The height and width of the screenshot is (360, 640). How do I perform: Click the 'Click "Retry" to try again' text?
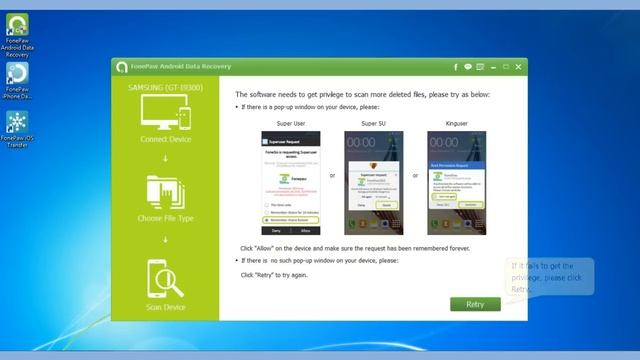[274, 275]
